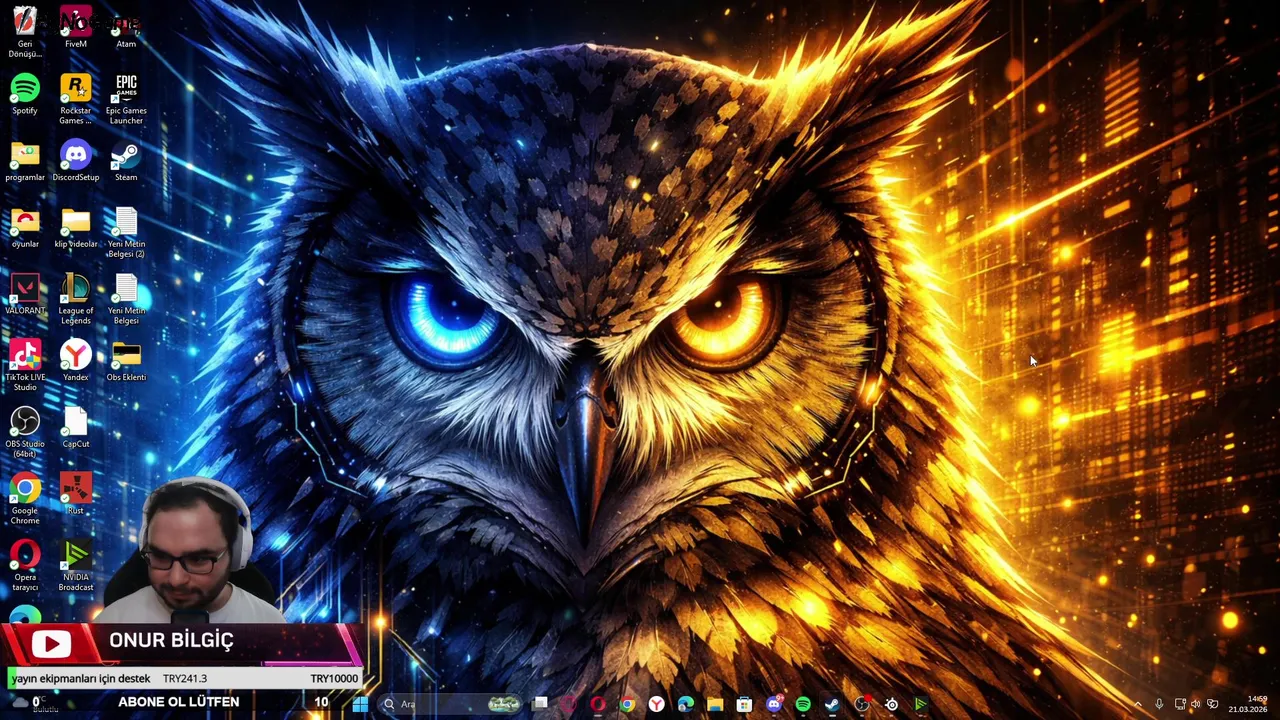Open the klip videoları folder
The width and height of the screenshot is (1280, 720).
pos(76,228)
